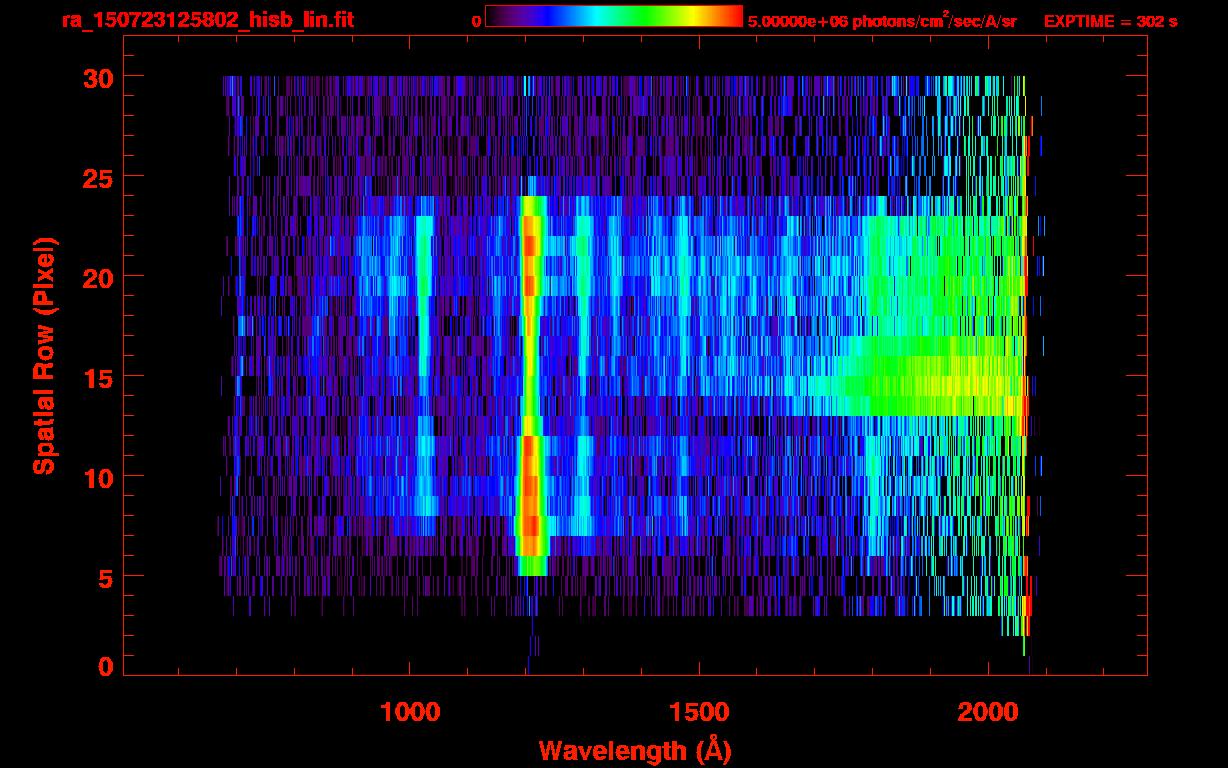Click the 10 spatial row tick label
Screen dimensions: 1228x768
click(98, 477)
